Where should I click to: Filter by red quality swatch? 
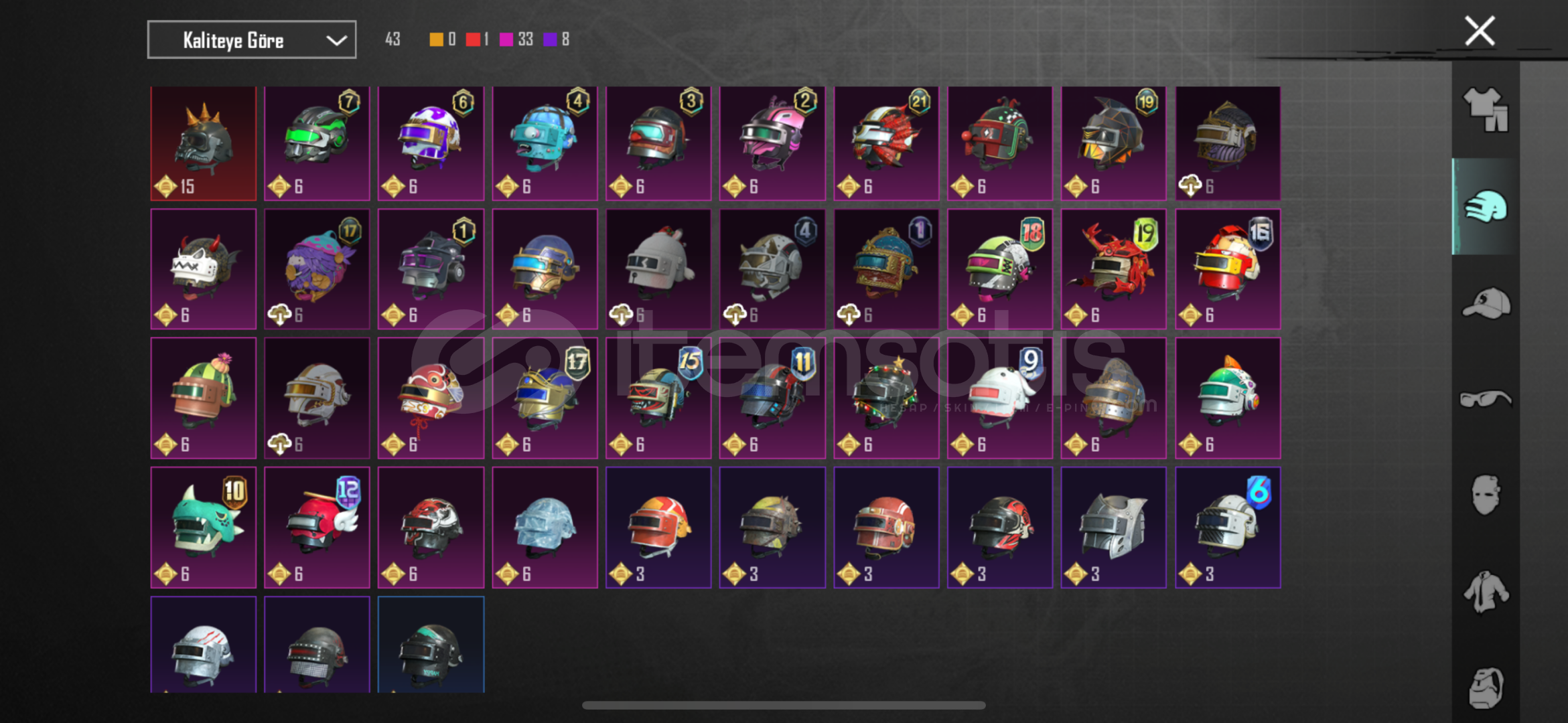[x=473, y=39]
